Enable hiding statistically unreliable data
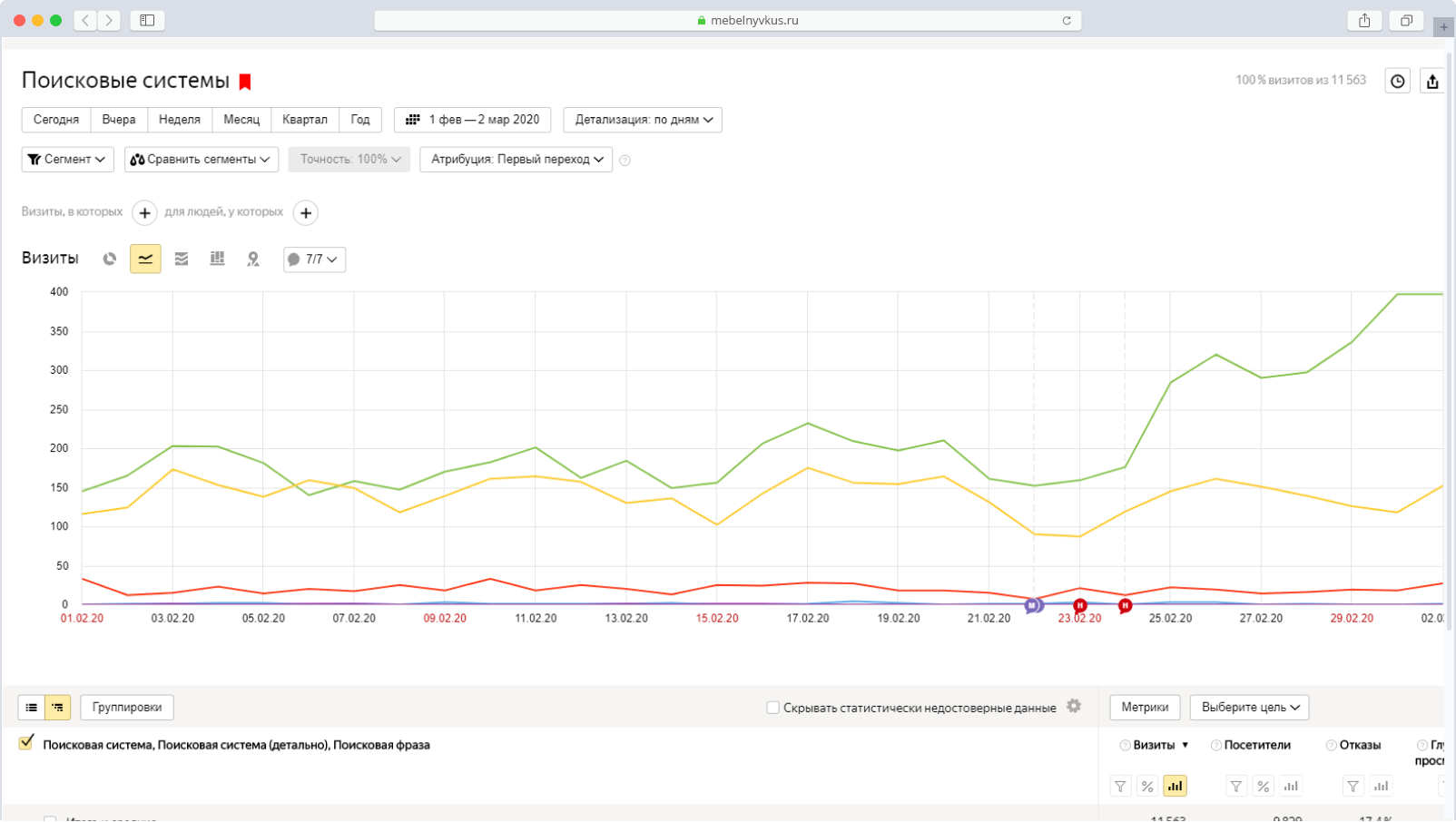Screen dimensions: 1456x822 (x=772, y=708)
